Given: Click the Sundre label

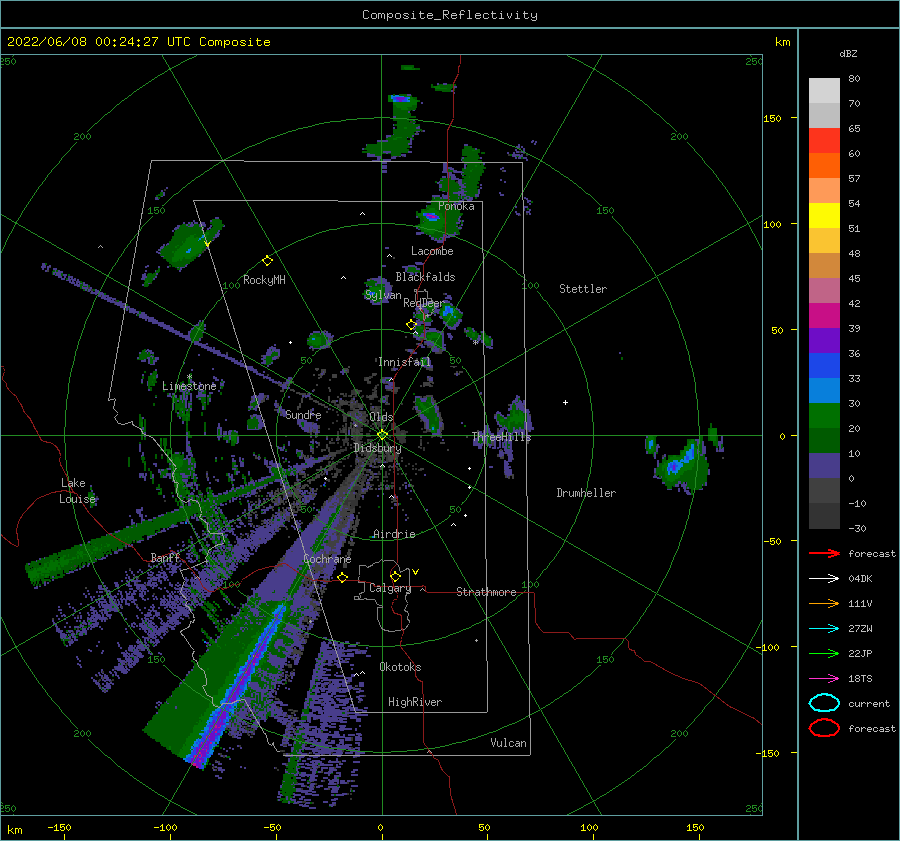Looking at the screenshot, I should pyautogui.click(x=303, y=414).
